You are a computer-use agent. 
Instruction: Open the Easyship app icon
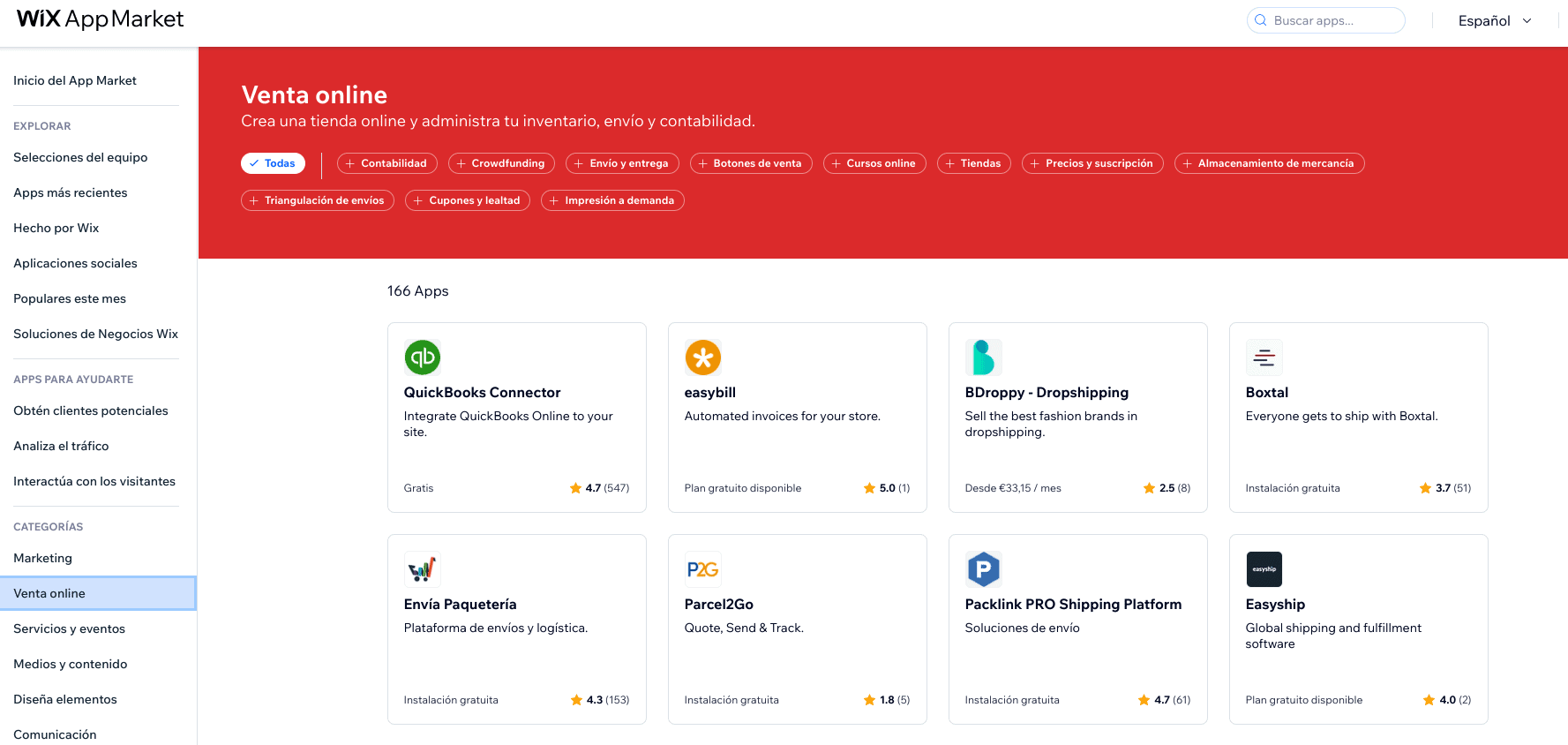pyautogui.click(x=1264, y=569)
